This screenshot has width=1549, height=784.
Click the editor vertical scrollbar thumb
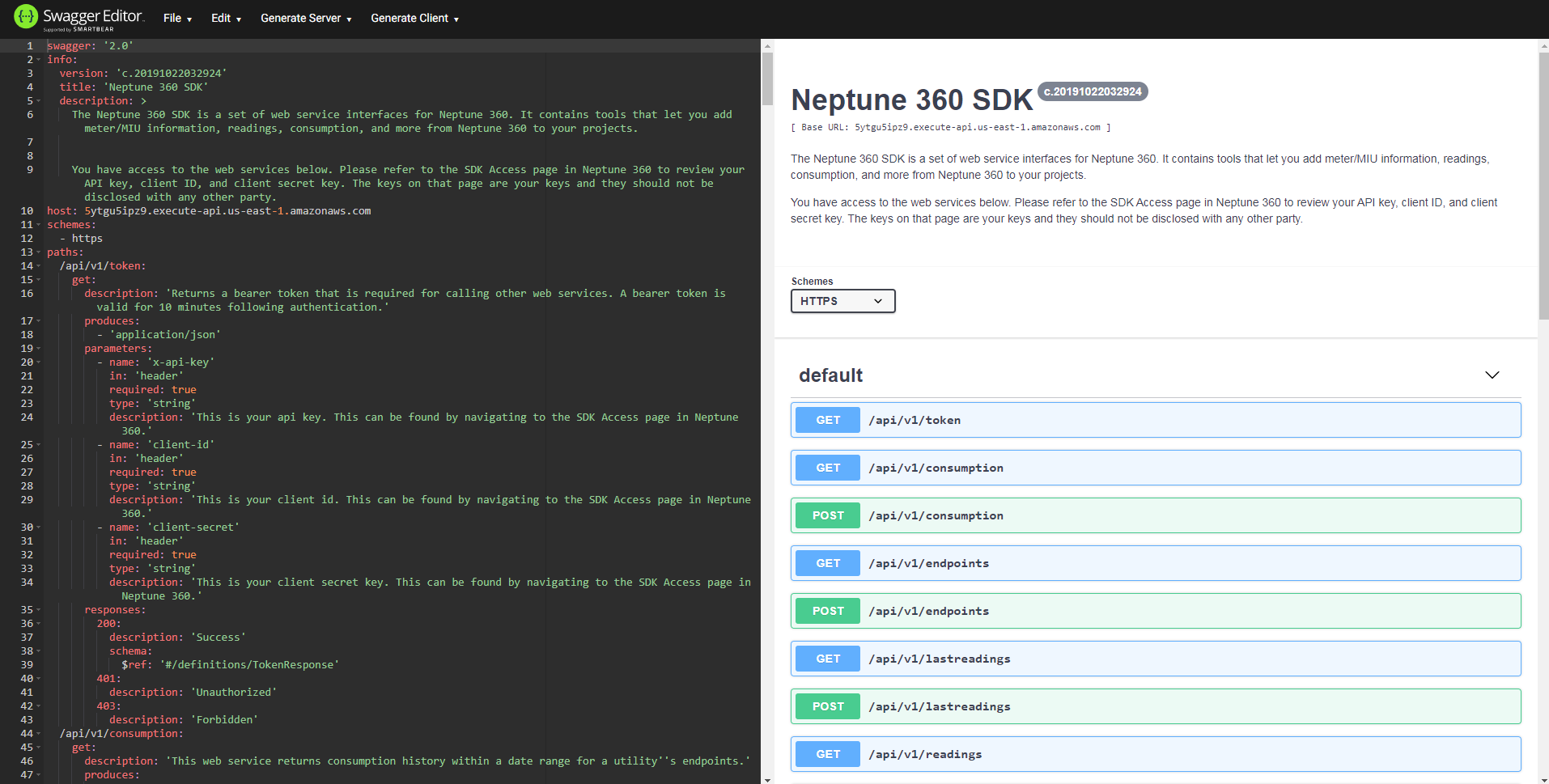pos(767,78)
